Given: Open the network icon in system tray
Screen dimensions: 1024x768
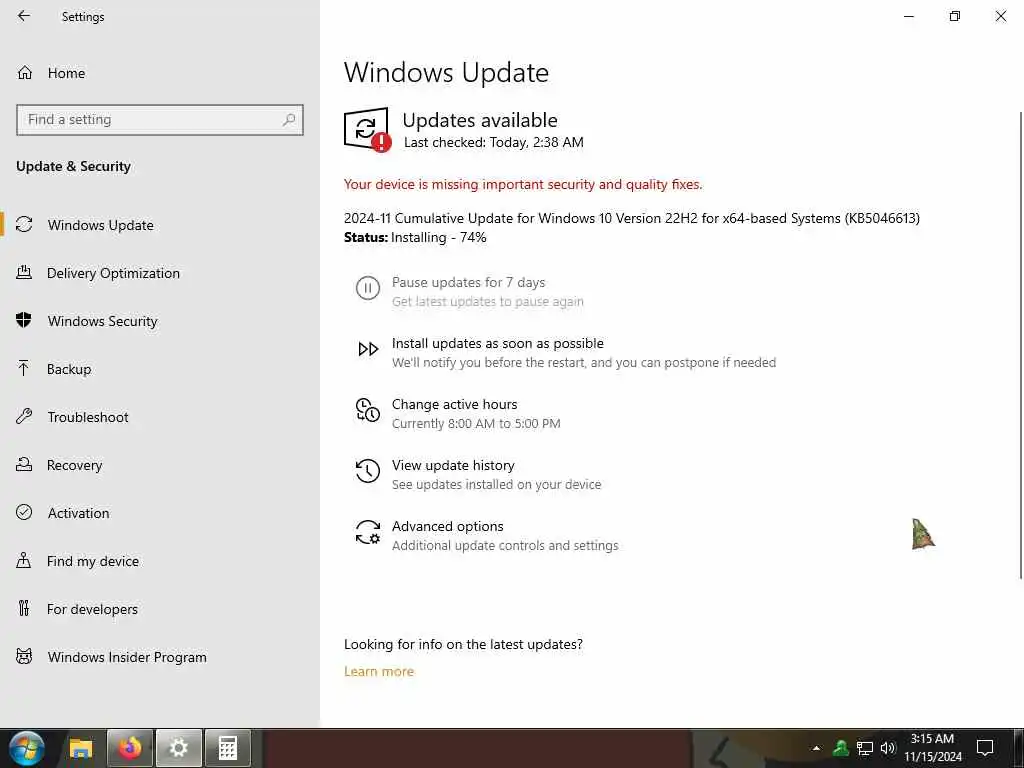Looking at the screenshot, I should (865, 748).
